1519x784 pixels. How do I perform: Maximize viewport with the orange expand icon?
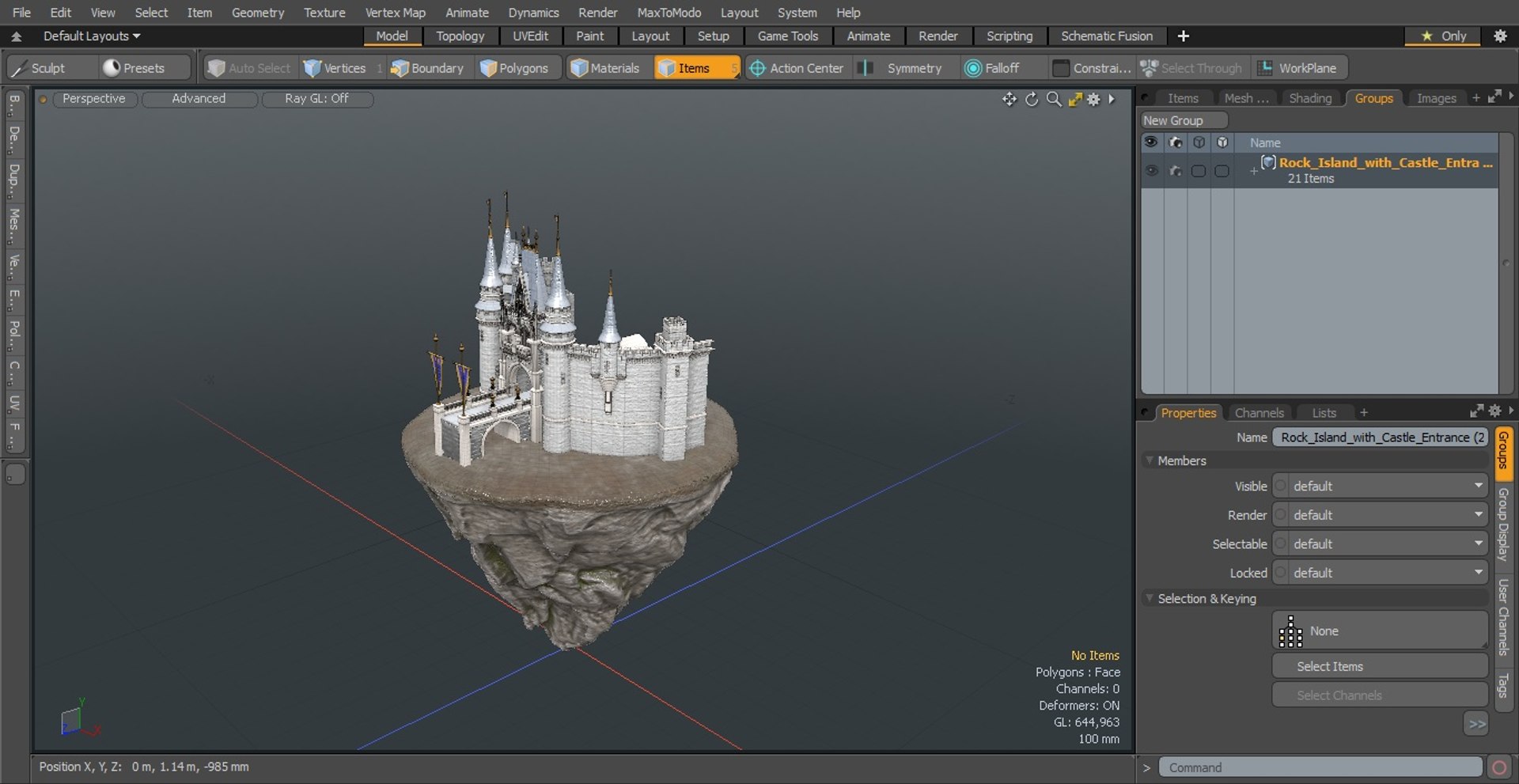[x=1075, y=99]
